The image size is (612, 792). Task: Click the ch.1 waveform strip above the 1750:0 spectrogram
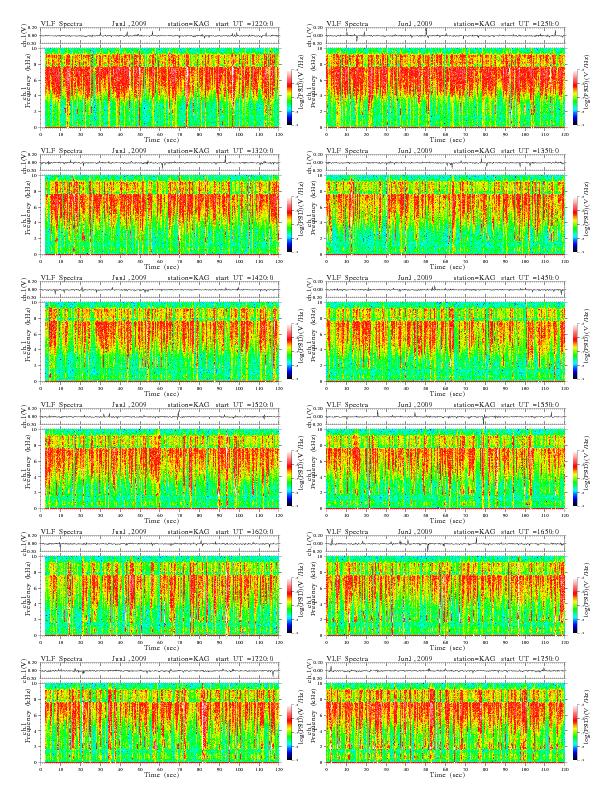pyautogui.click(x=445, y=670)
